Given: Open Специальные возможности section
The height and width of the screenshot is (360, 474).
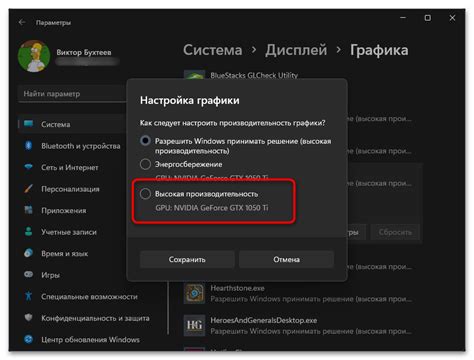Looking at the screenshot, I should pyautogui.click(x=89, y=297).
